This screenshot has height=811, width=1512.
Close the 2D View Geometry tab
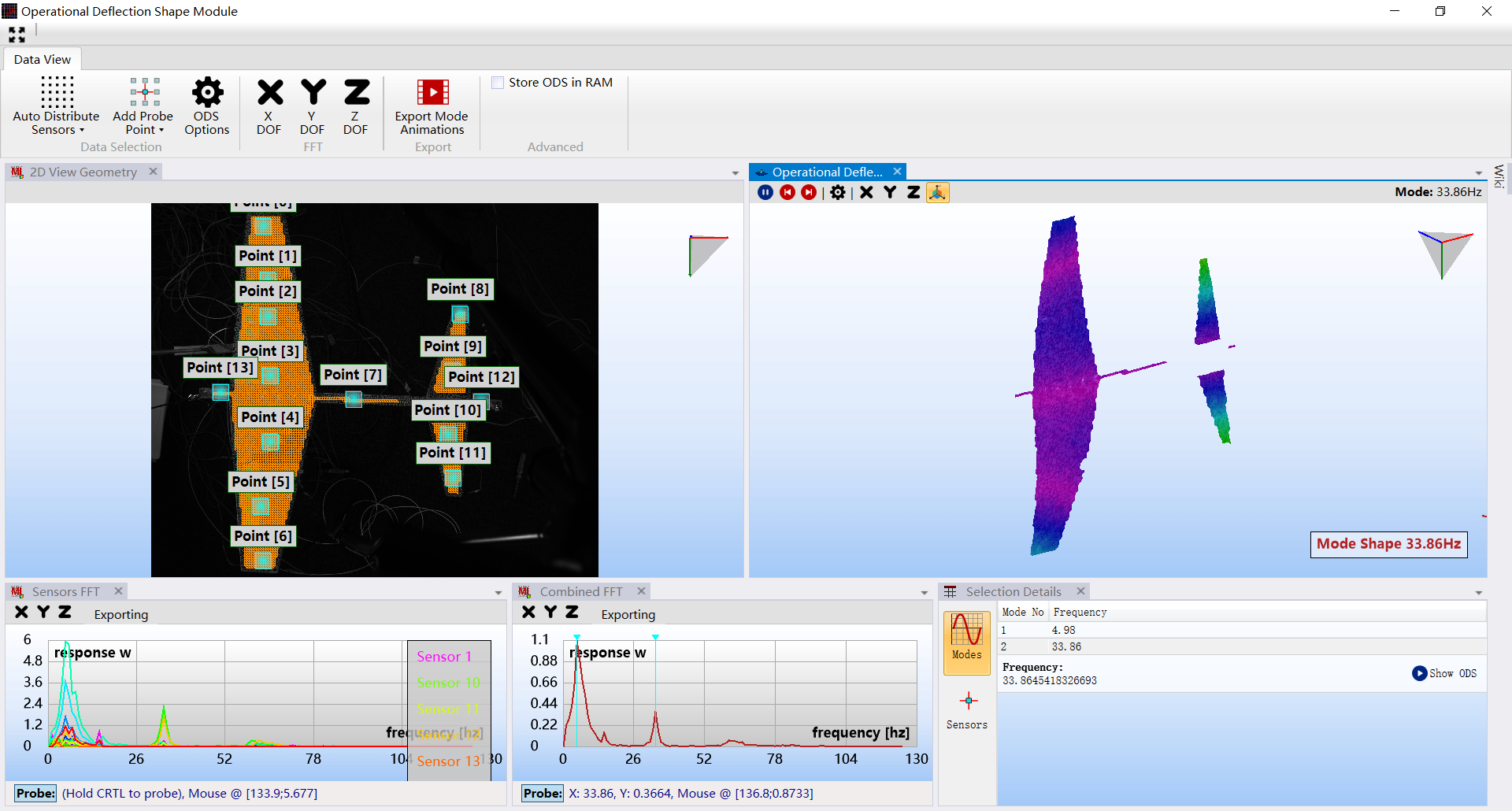[x=154, y=172]
